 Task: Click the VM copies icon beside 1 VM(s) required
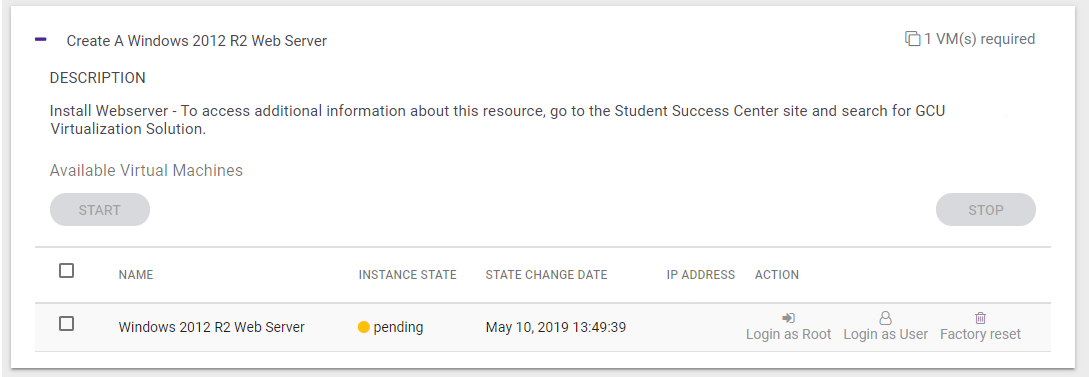(913, 39)
